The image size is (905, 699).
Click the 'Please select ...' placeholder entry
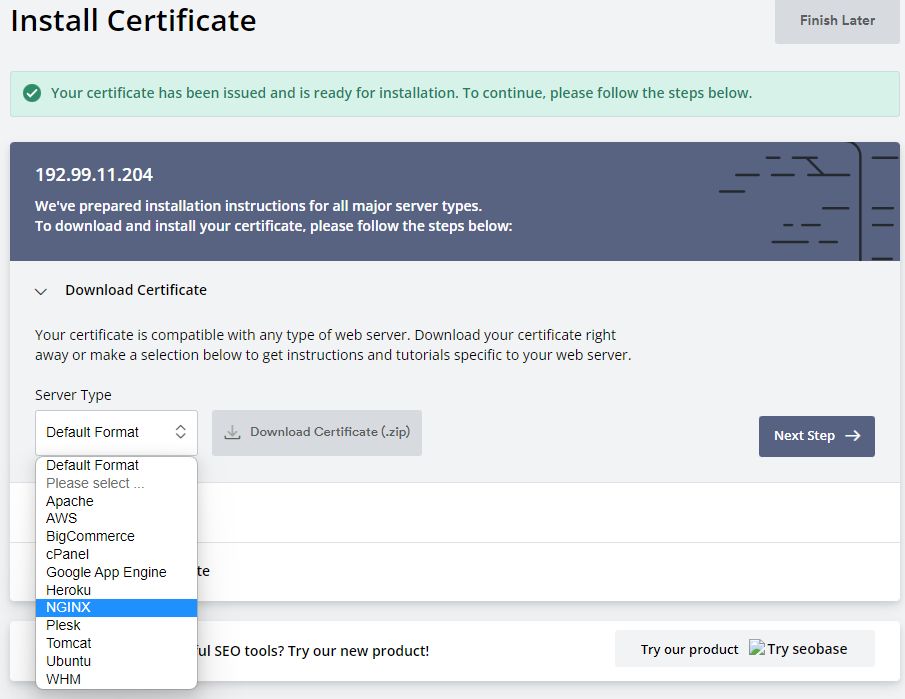pos(117,483)
